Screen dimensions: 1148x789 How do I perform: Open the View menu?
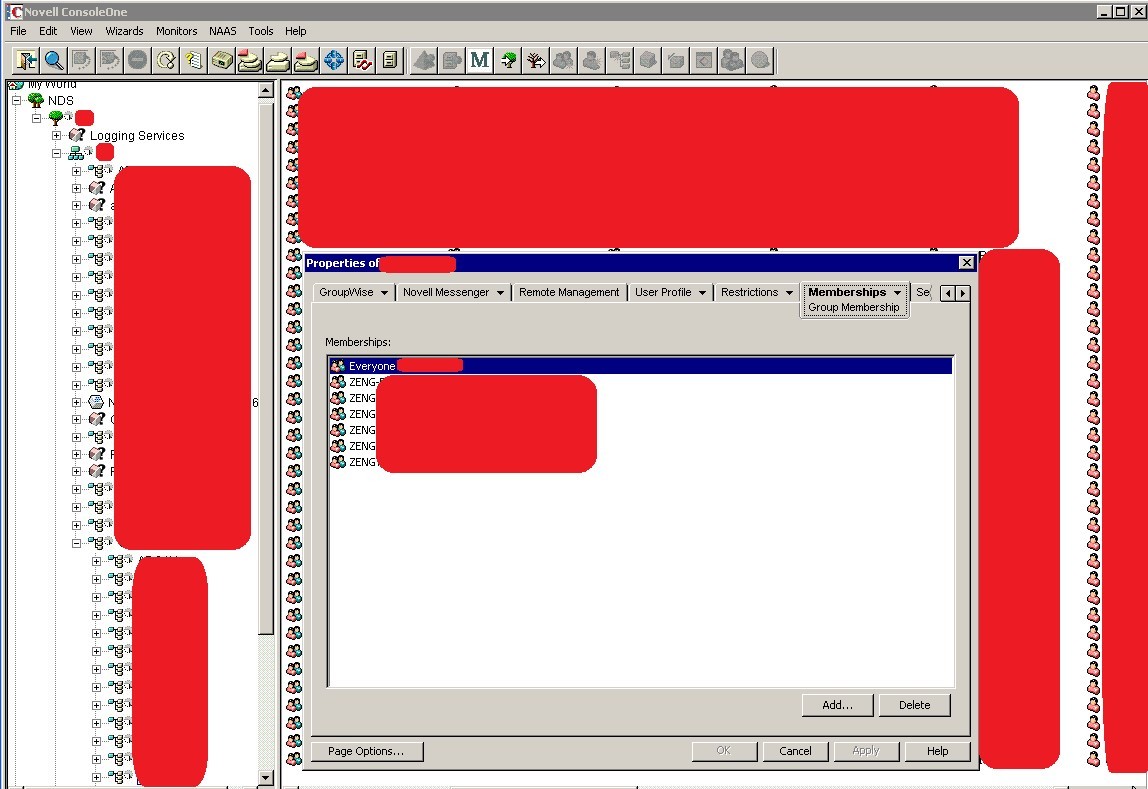point(81,31)
